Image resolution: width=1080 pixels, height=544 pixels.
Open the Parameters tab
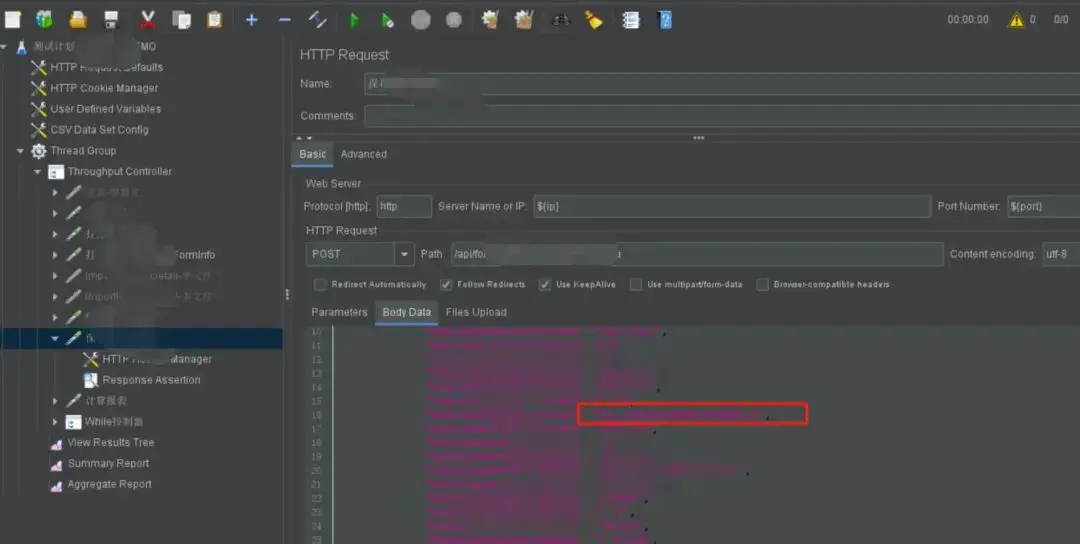(x=339, y=312)
